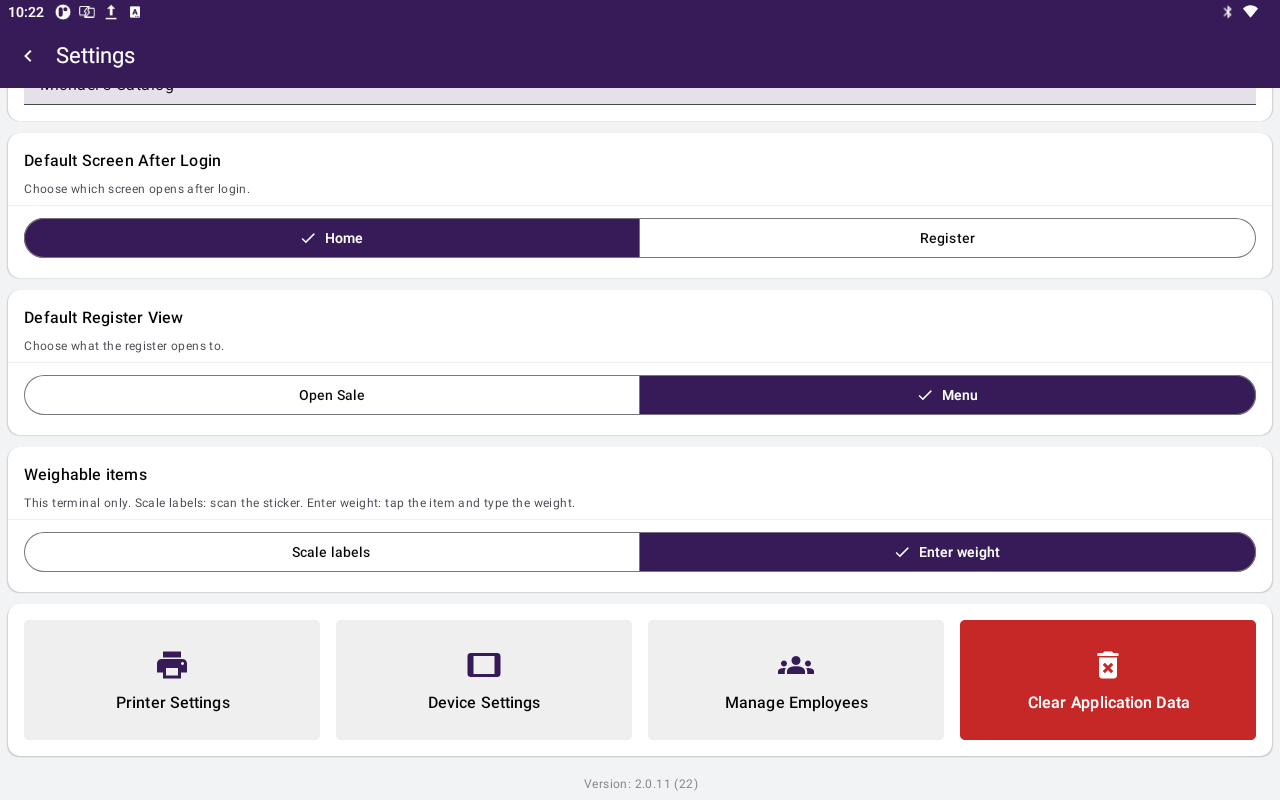Set default login screen to Register
This screenshot has width=1280, height=800.
click(947, 238)
